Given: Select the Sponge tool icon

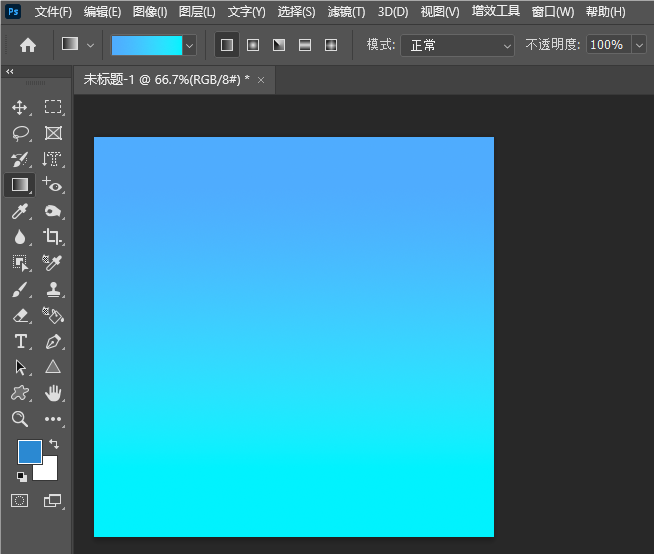Looking at the screenshot, I should coord(53,211).
